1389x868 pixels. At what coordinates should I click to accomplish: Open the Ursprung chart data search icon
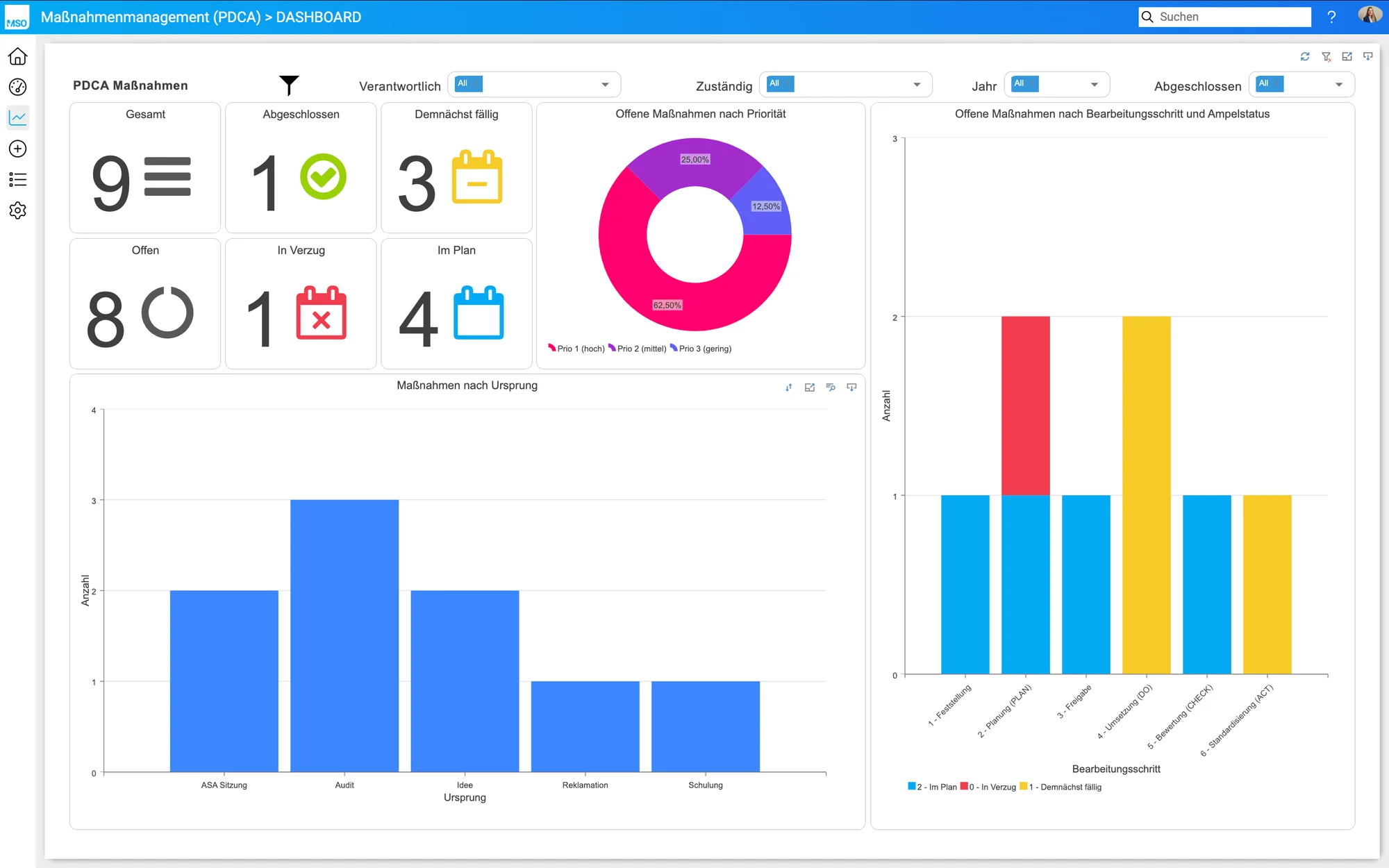click(831, 387)
